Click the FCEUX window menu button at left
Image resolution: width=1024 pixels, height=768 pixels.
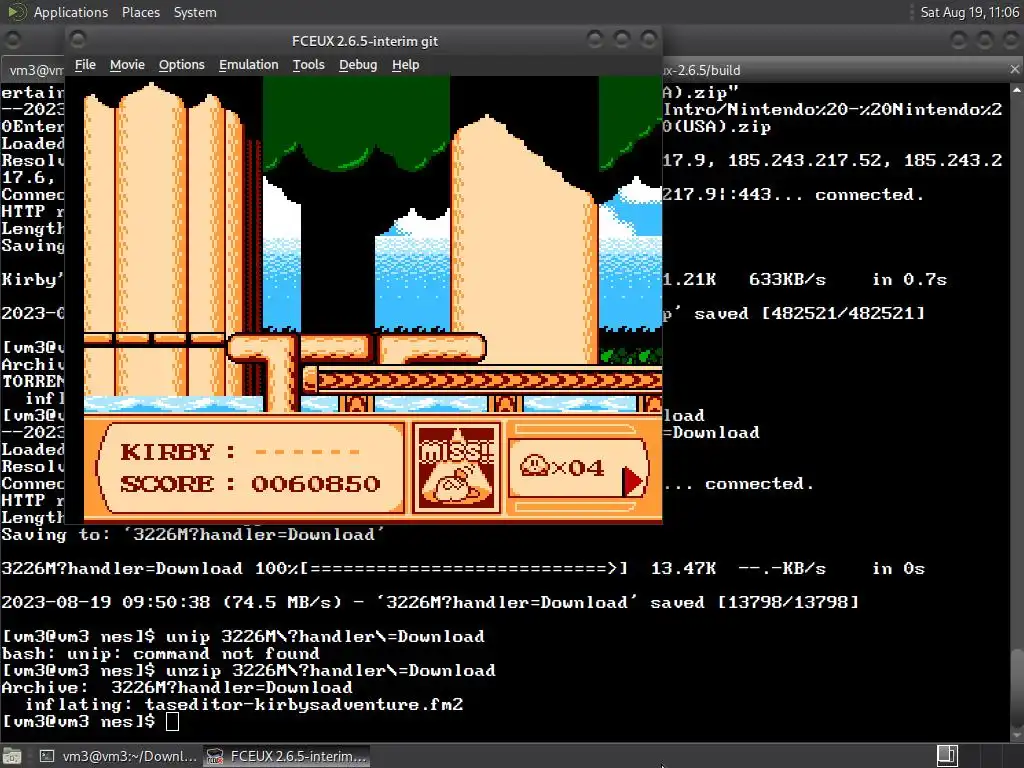coord(78,40)
